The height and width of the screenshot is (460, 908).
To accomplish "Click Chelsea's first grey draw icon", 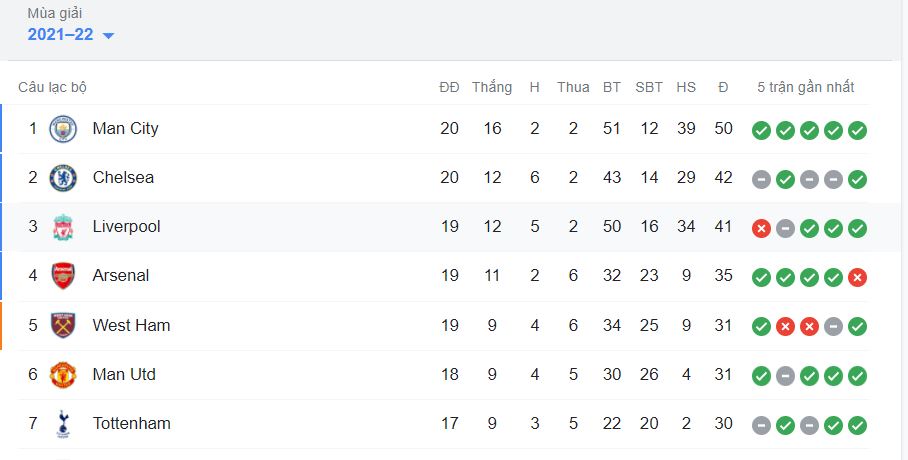I will coord(761,180).
